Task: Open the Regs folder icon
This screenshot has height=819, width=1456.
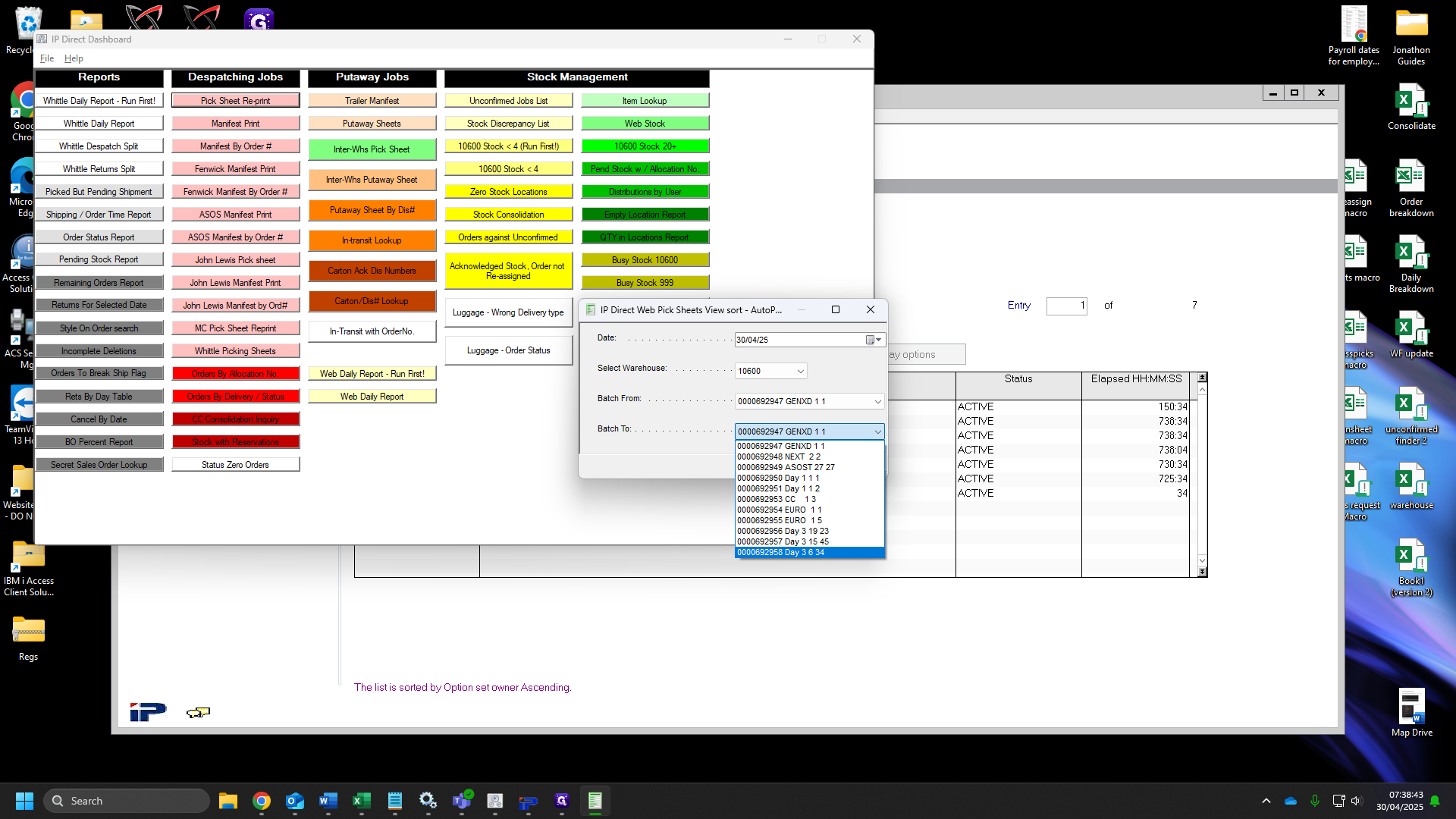Action: click(28, 637)
